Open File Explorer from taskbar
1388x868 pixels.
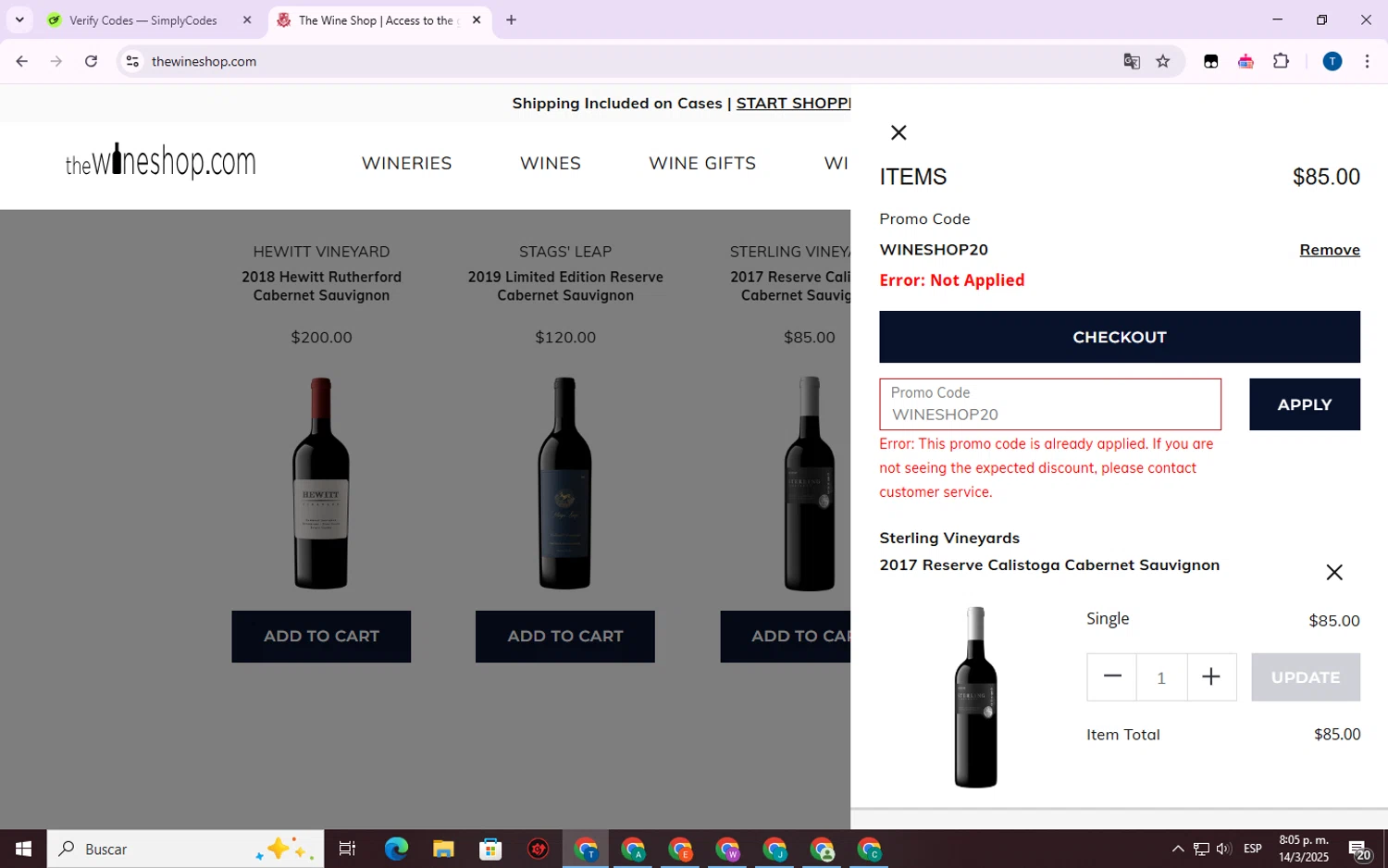[x=443, y=849]
